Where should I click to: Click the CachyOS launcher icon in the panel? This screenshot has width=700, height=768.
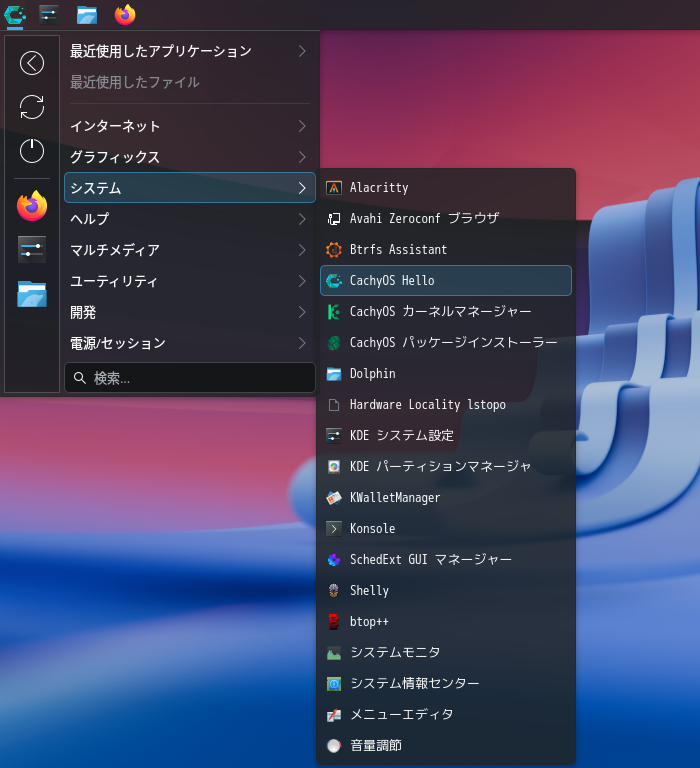coord(15,15)
